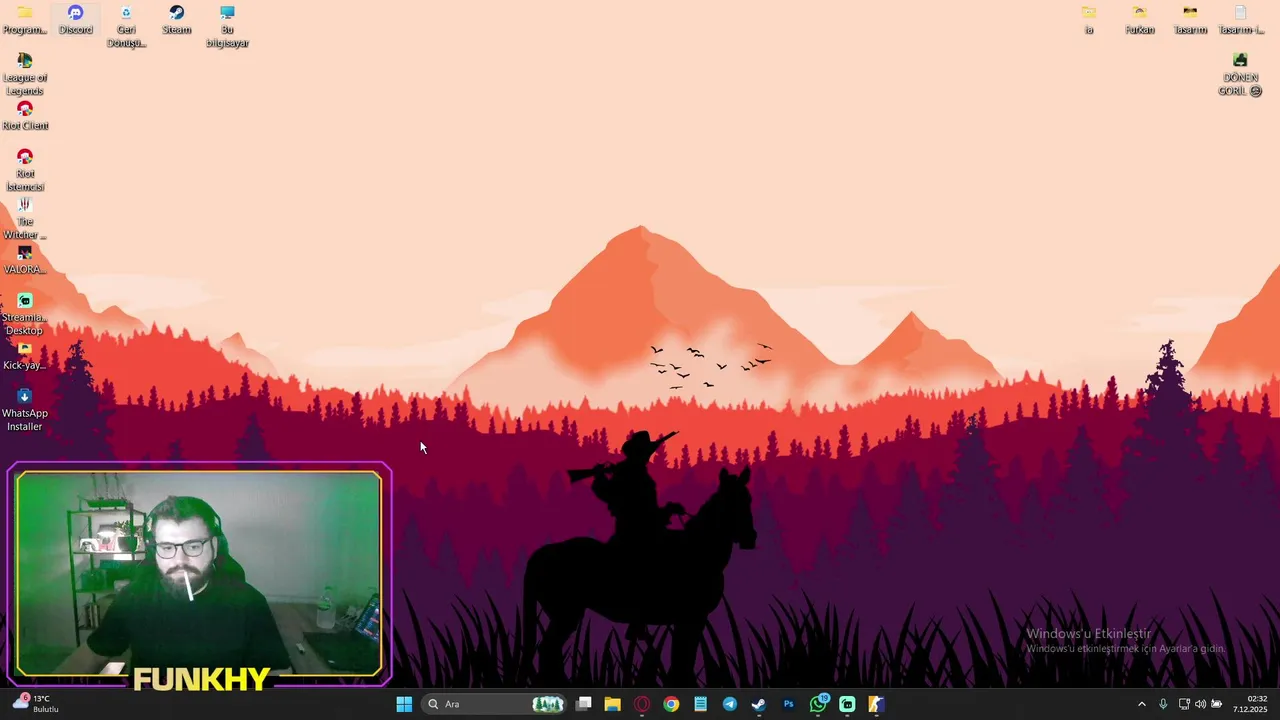Open the Windows Start menu

[404, 704]
